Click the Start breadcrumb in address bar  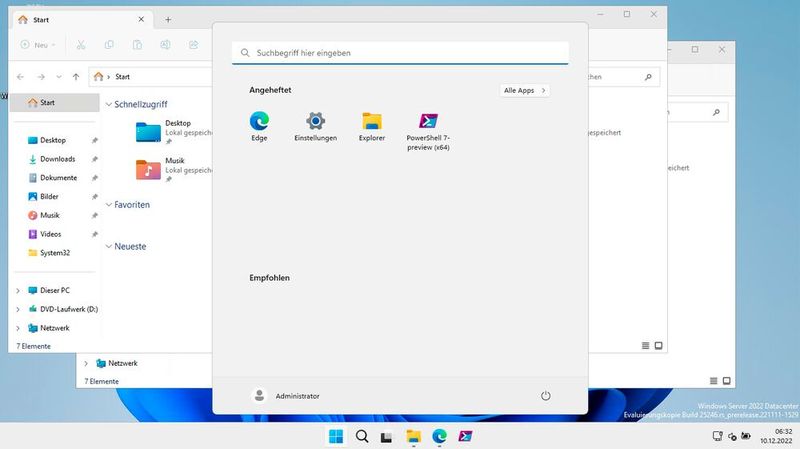tap(122, 77)
